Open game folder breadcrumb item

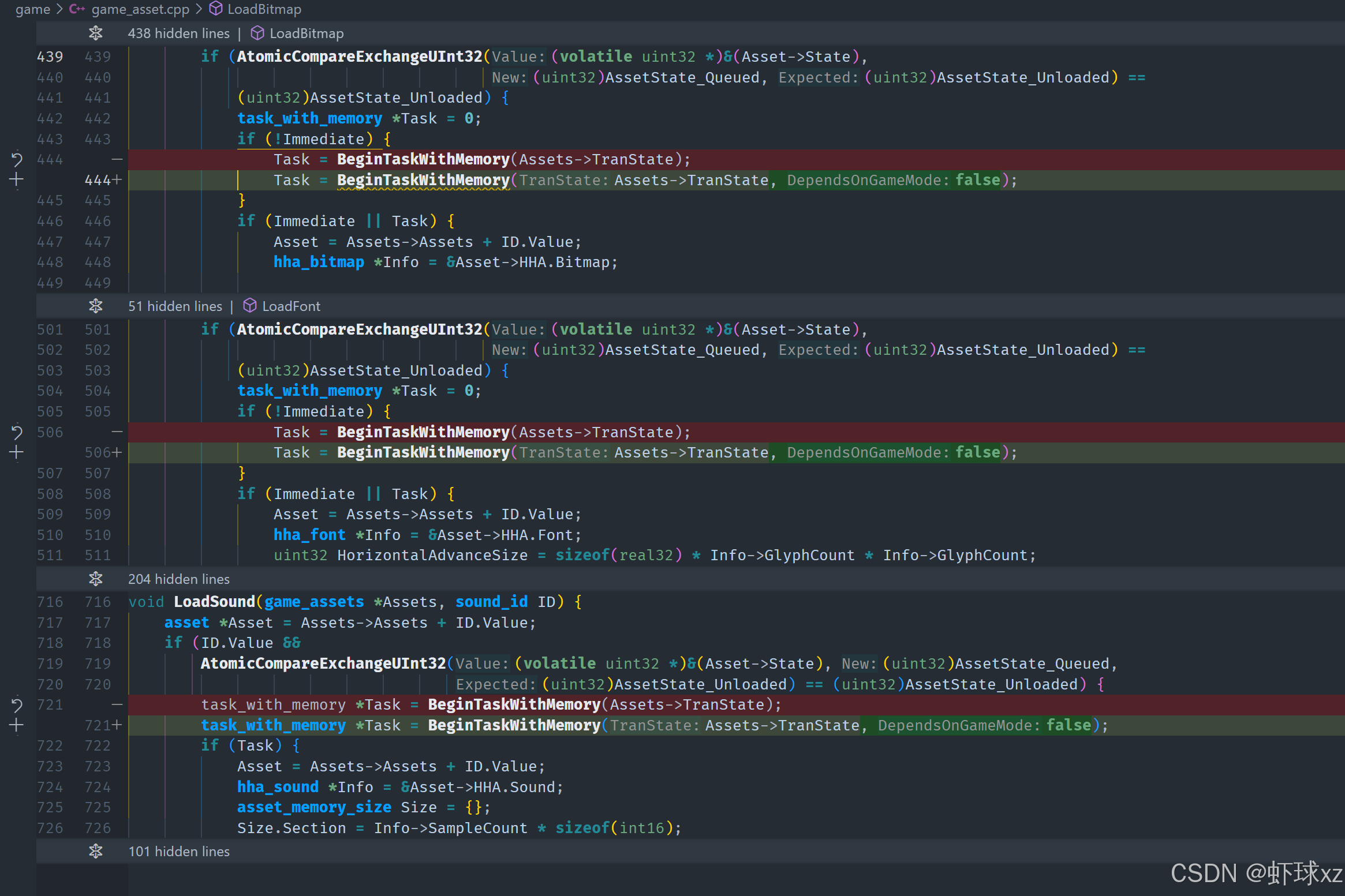(x=32, y=9)
